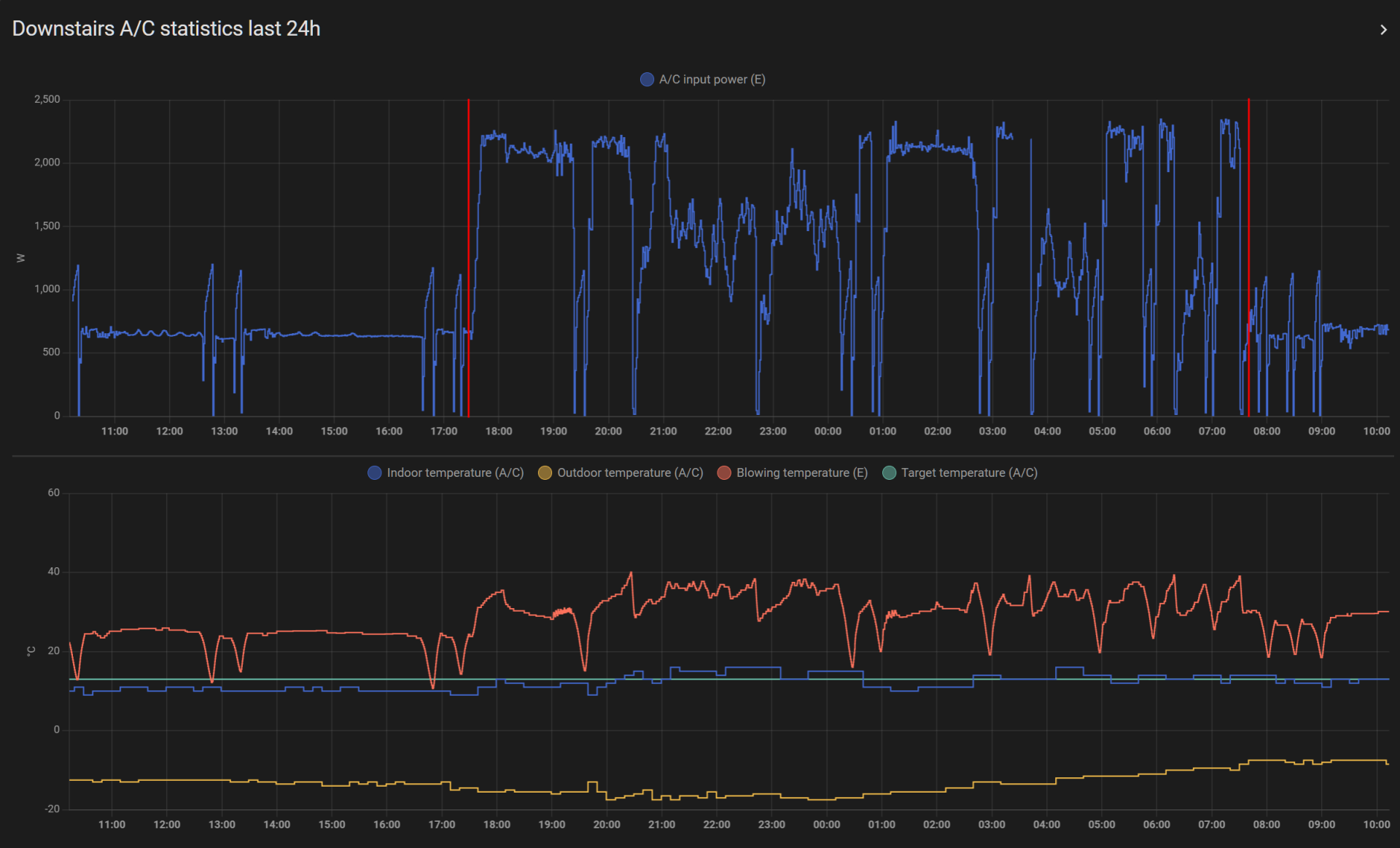The image size is (1400, 848).
Task: Click the green Target temperature legend circle
Action: (x=889, y=472)
